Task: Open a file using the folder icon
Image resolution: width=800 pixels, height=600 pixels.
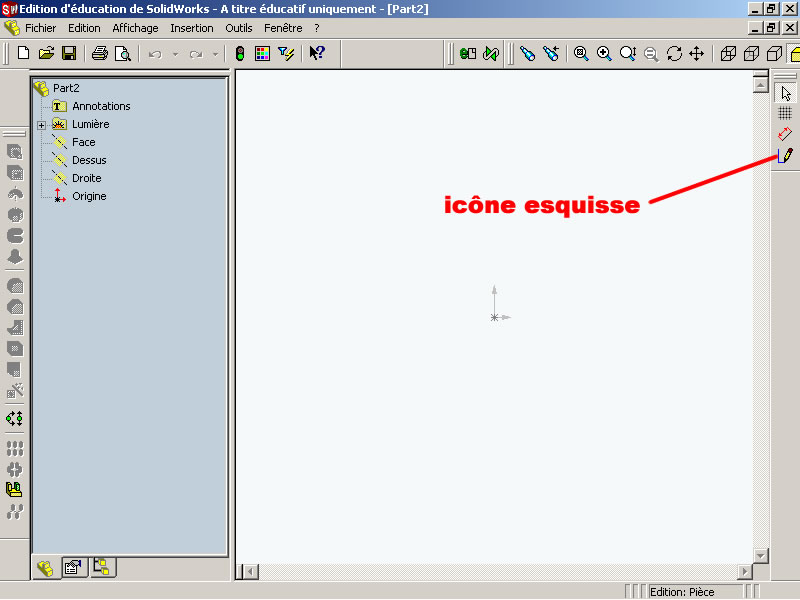Action: point(46,53)
